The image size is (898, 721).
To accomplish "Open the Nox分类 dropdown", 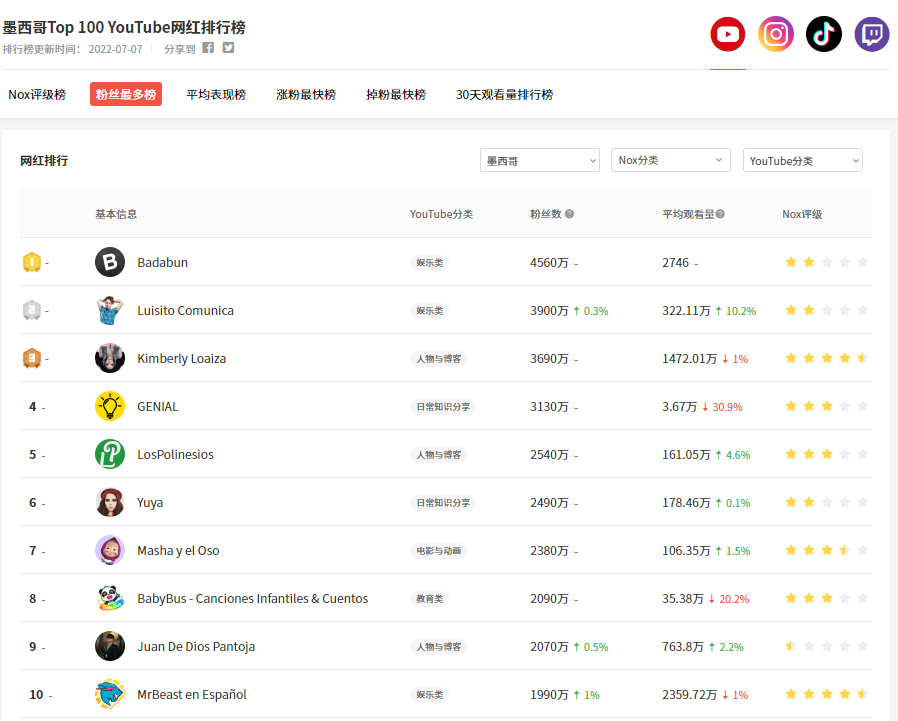I will point(670,161).
